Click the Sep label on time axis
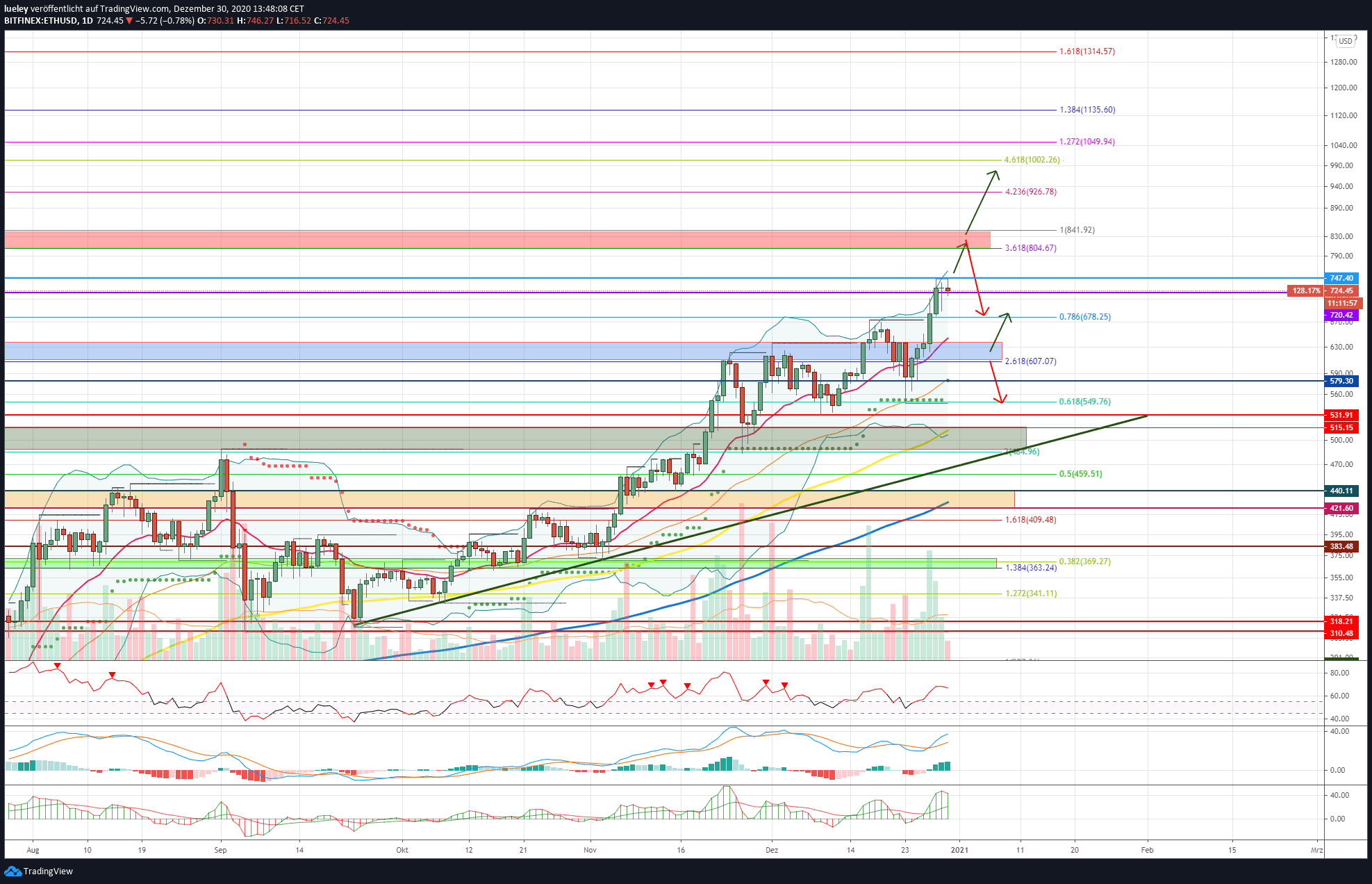This screenshot has width=1372, height=884. (221, 850)
